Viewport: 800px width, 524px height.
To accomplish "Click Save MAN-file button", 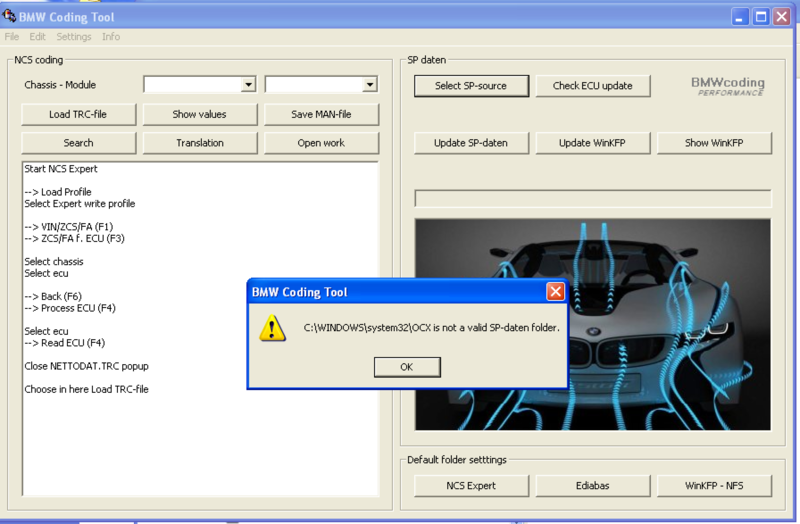I will click(321, 114).
